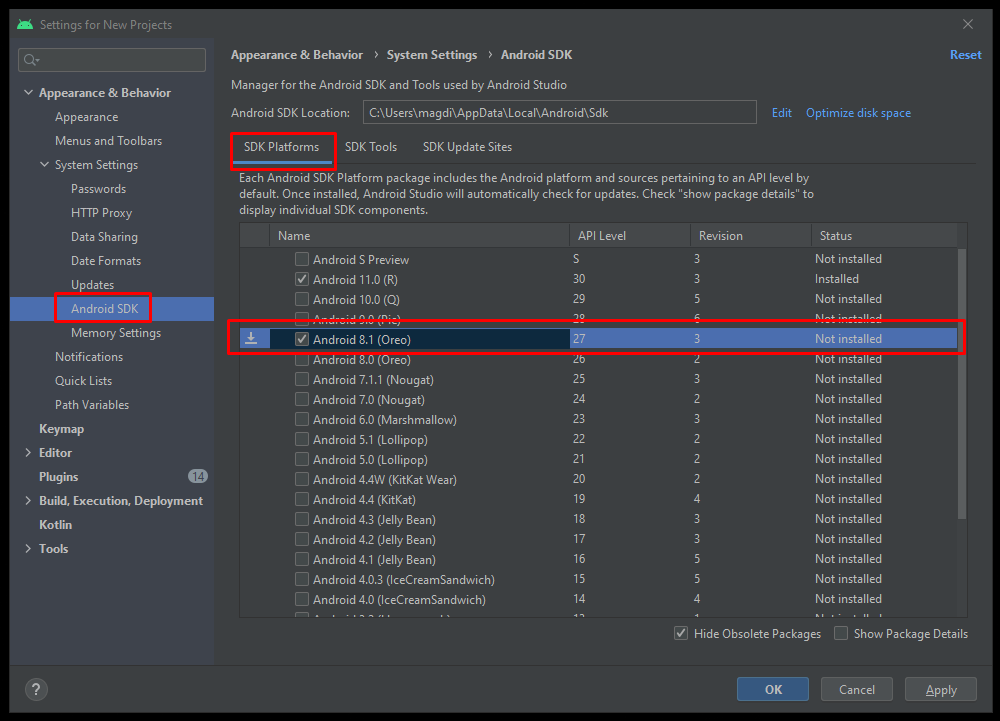Image resolution: width=1000 pixels, height=721 pixels.
Task: Sort by the Revision column header
Action: pyautogui.click(x=751, y=236)
